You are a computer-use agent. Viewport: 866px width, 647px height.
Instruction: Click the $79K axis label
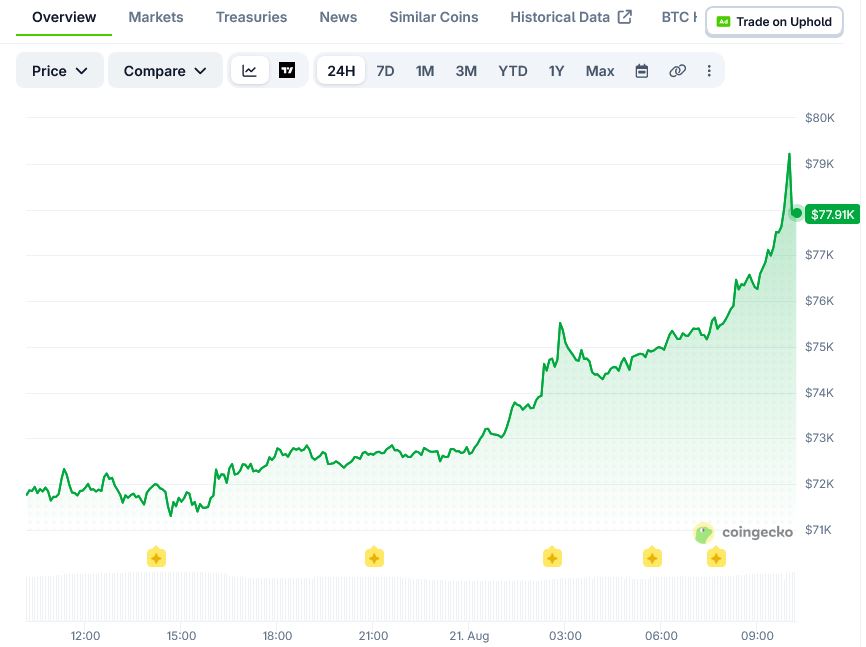click(820, 164)
